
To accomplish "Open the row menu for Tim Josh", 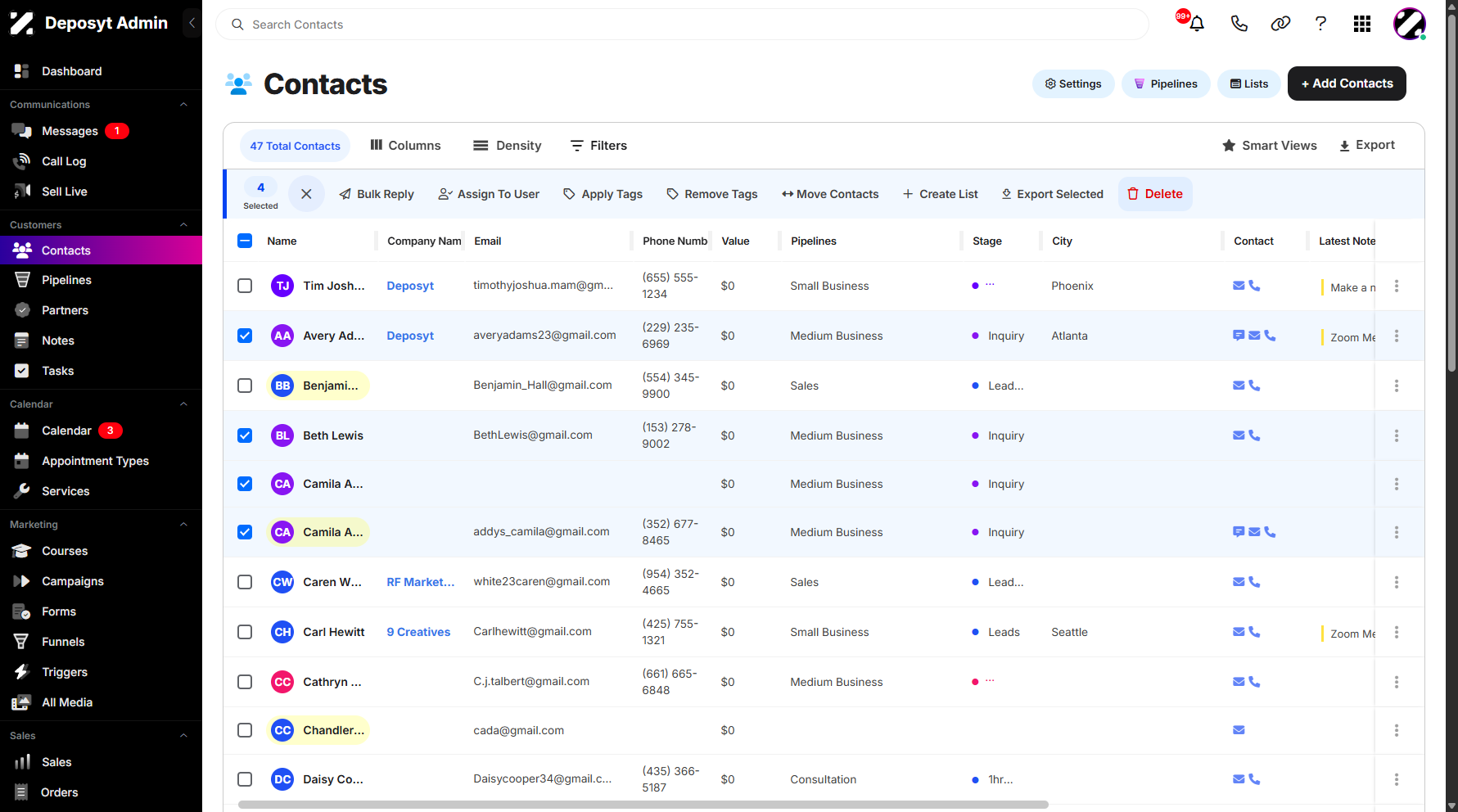I will click(1397, 286).
